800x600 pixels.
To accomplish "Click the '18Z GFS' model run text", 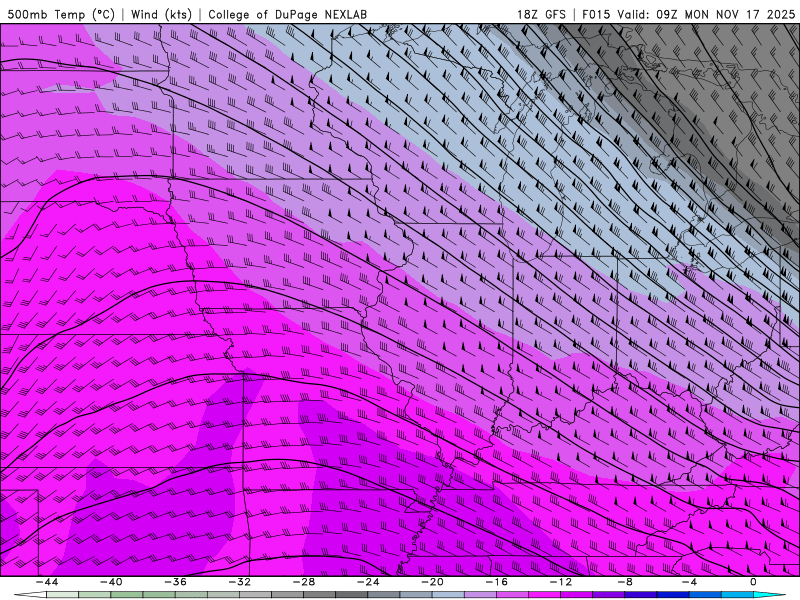I will click(541, 14).
